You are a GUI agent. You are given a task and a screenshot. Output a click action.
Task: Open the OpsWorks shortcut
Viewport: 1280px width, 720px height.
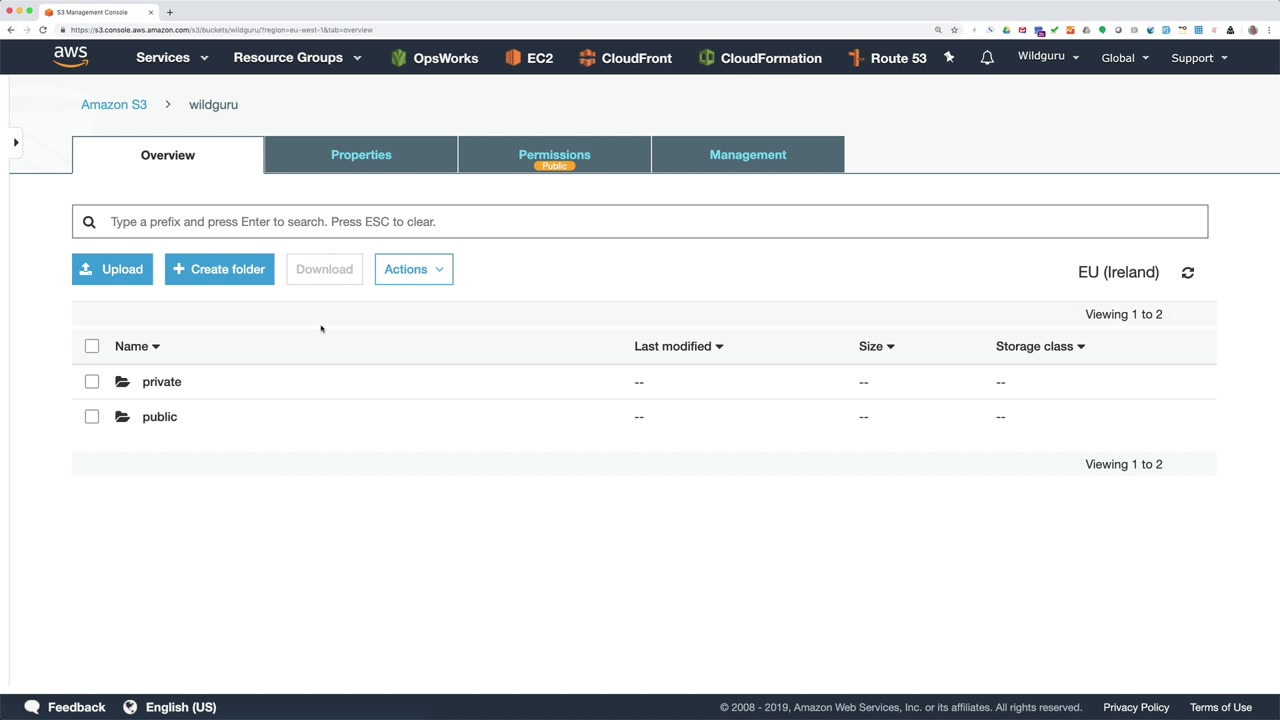pos(435,58)
